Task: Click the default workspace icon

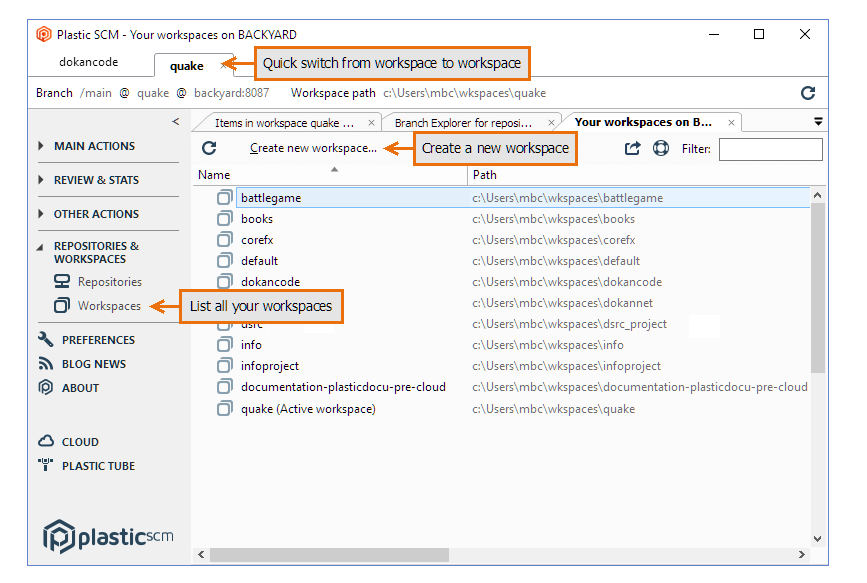Action: pyautogui.click(x=224, y=261)
